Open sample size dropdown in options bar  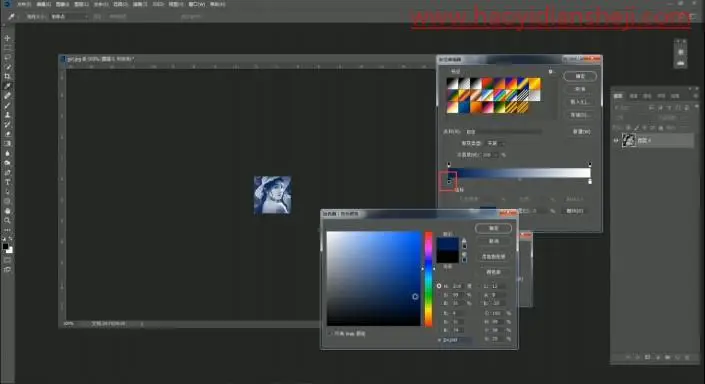[69, 17]
